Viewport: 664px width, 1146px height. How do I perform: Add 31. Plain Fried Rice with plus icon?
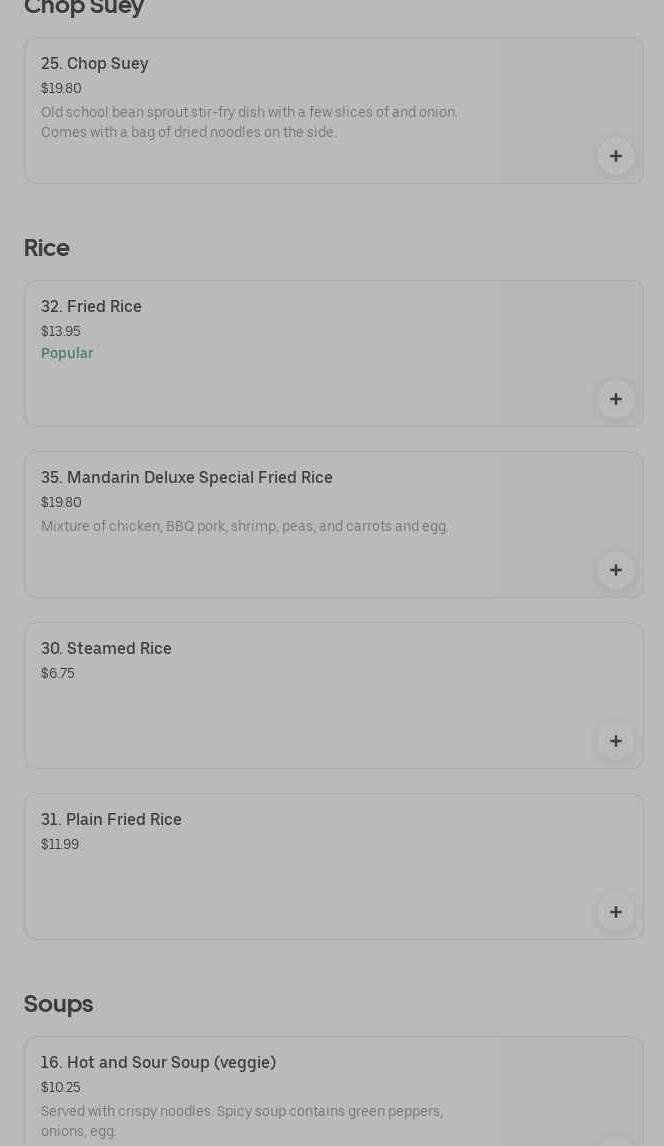click(x=615, y=912)
